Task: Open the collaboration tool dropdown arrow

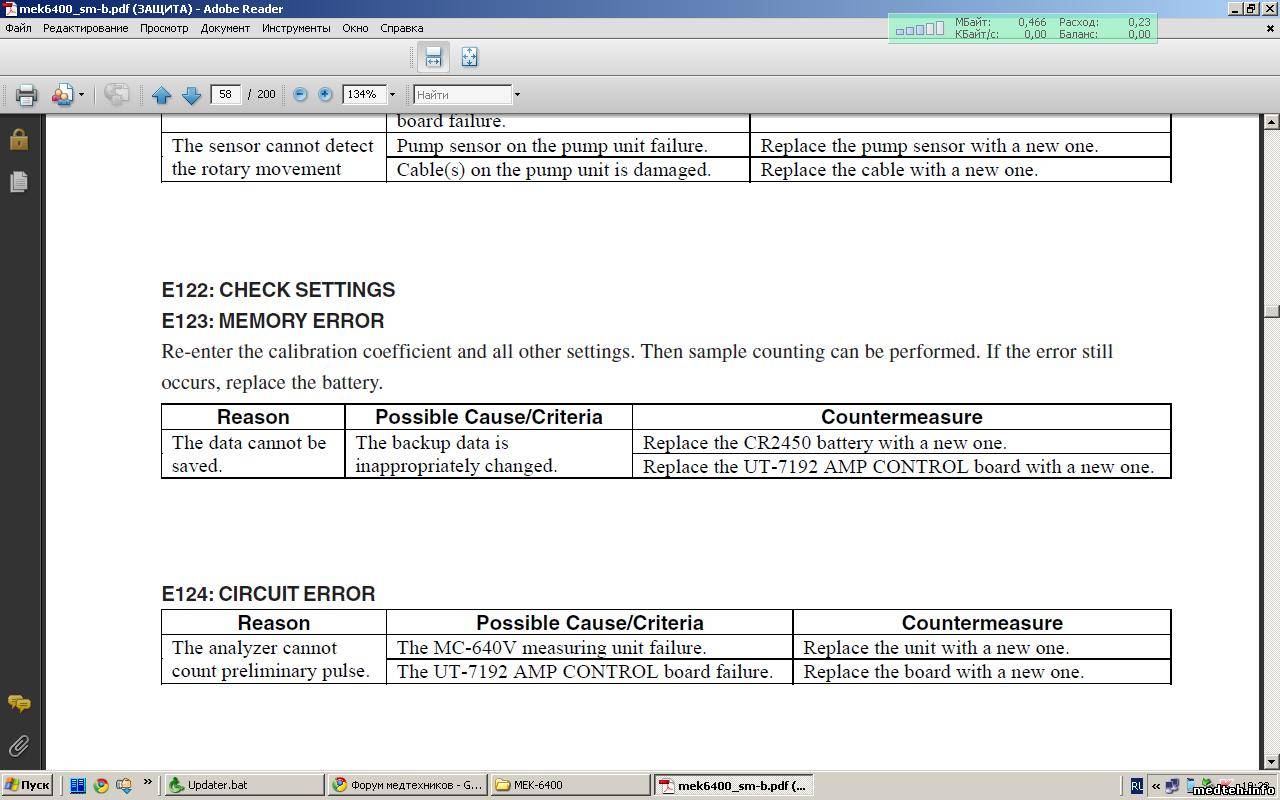Action: (81, 95)
